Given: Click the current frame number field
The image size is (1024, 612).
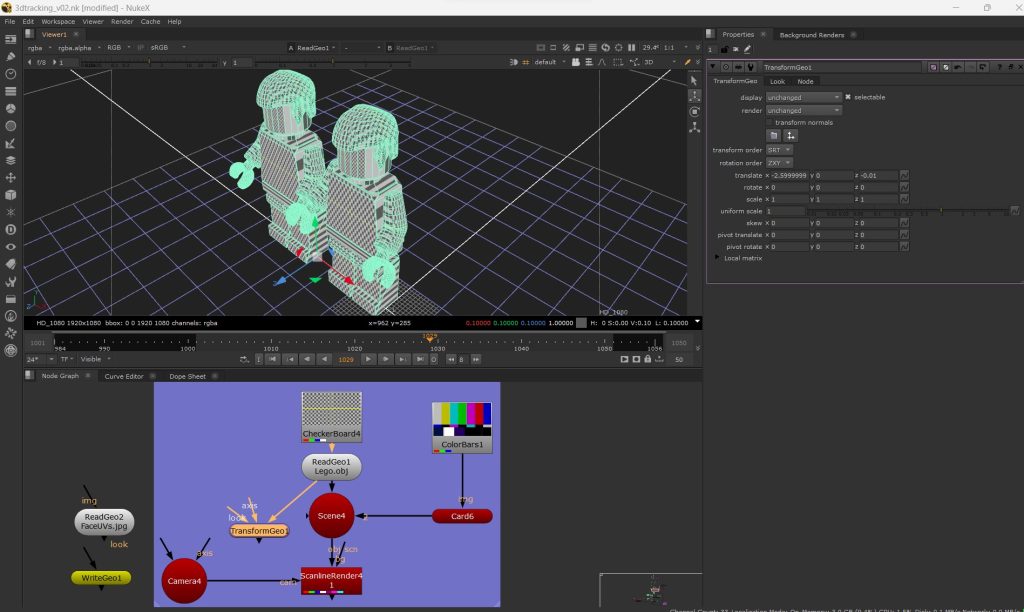Looking at the screenshot, I should [x=346, y=359].
